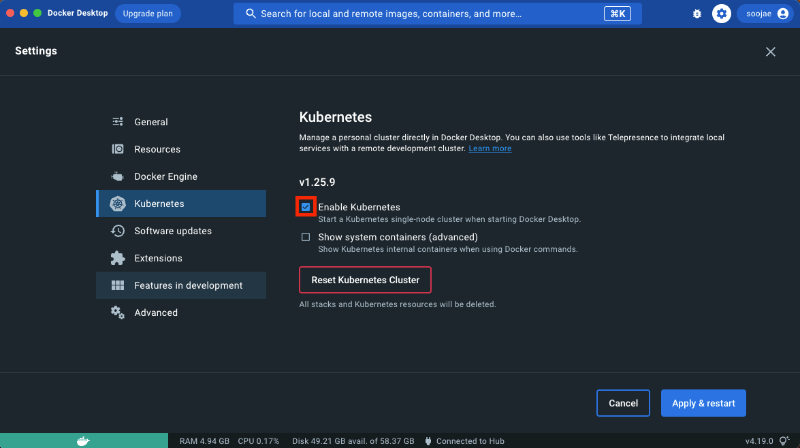The height and width of the screenshot is (448, 800).
Task: Click the user avatar icon next to soojae
Action: (783, 14)
